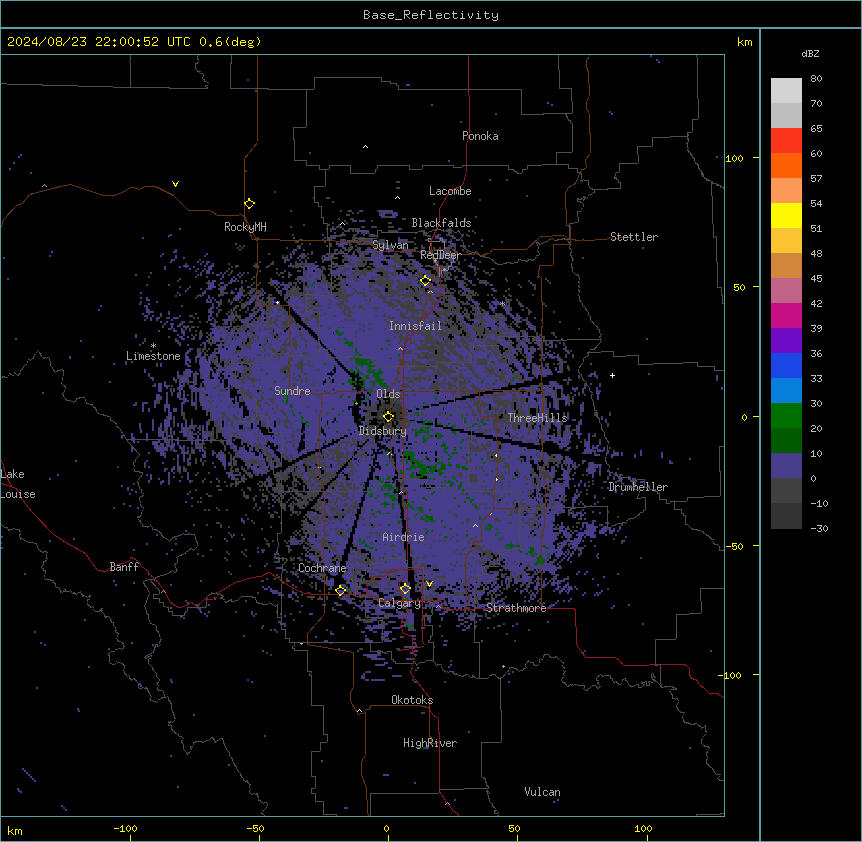Click the Okotoks town label
862x842 pixels.
coord(412,700)
